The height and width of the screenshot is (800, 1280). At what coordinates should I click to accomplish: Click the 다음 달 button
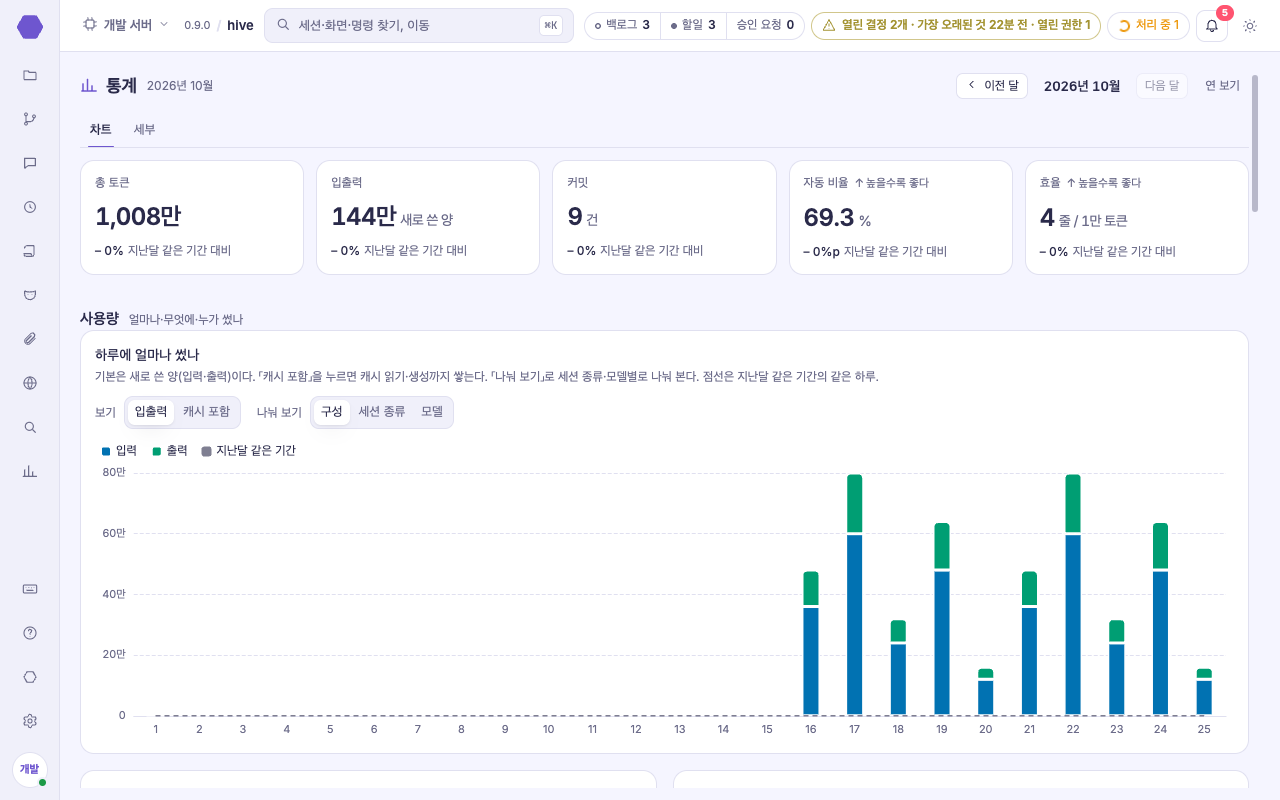pos(1161,86)
